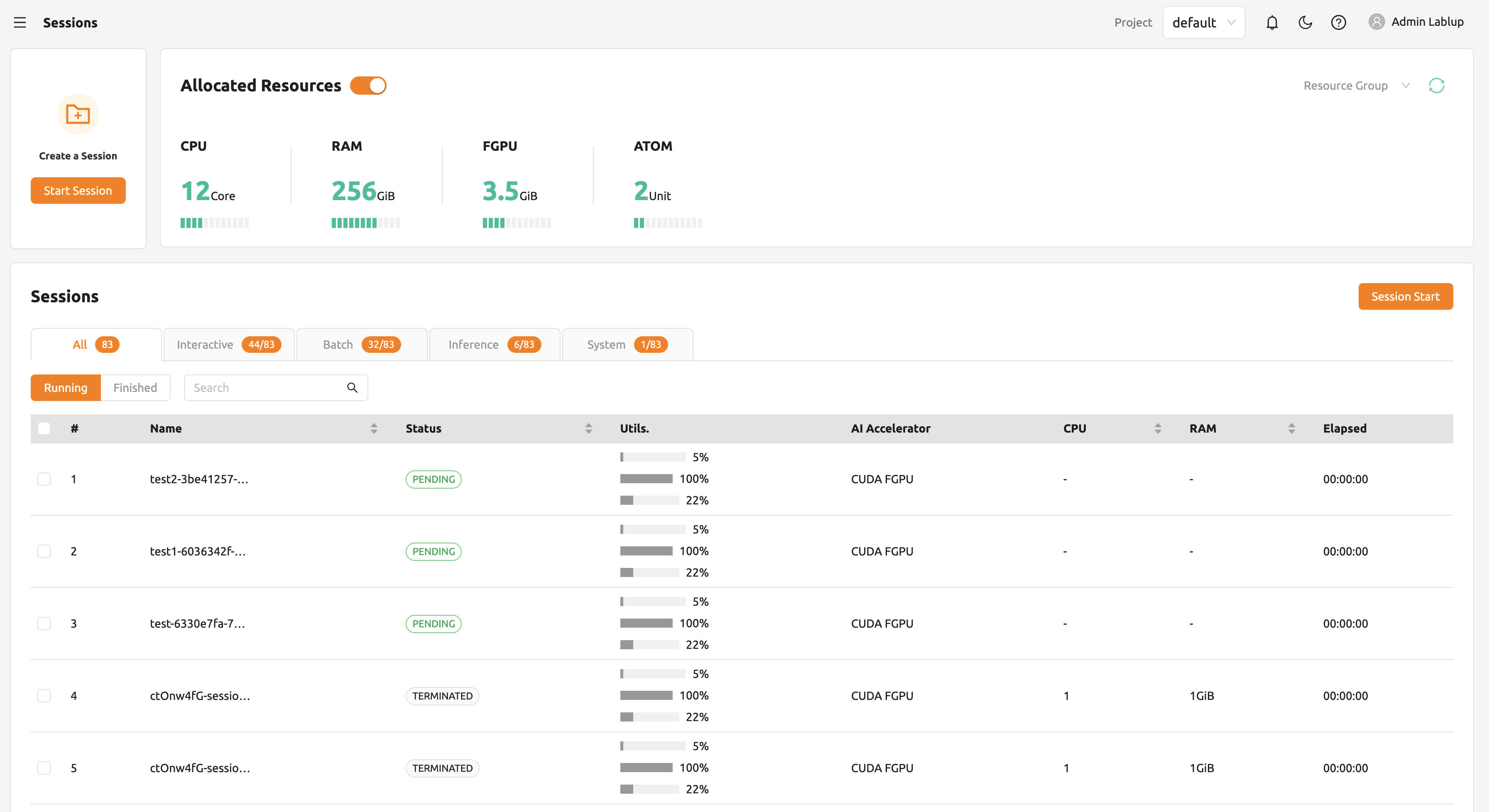Click the 12 Core CPU value

(208, 191)
